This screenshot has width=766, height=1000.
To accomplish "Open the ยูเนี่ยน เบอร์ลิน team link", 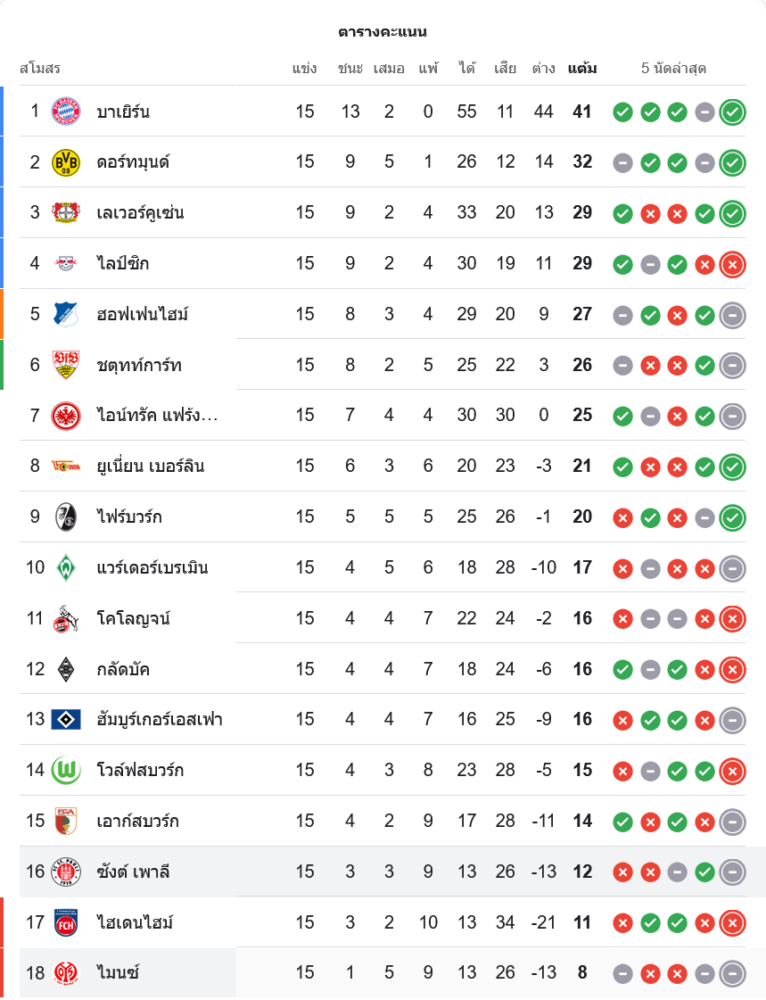I will [x=150, y=466].
